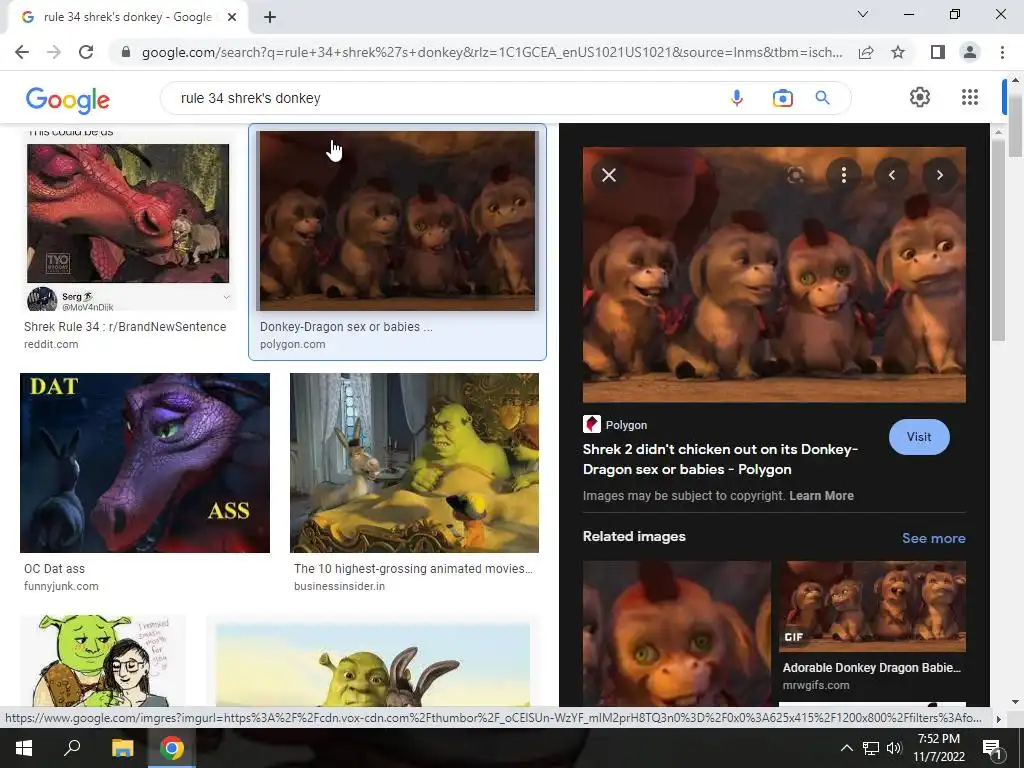Open the Polygon source link
This screenshot has height=768, width=1024.
point(615,424)
